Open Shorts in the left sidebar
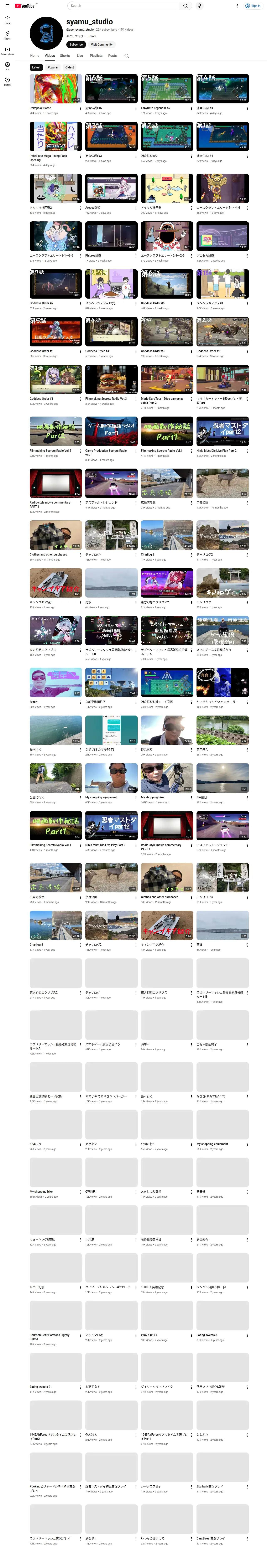The image size is (267, 1568). pyautogui.click(x=7, y=35)
